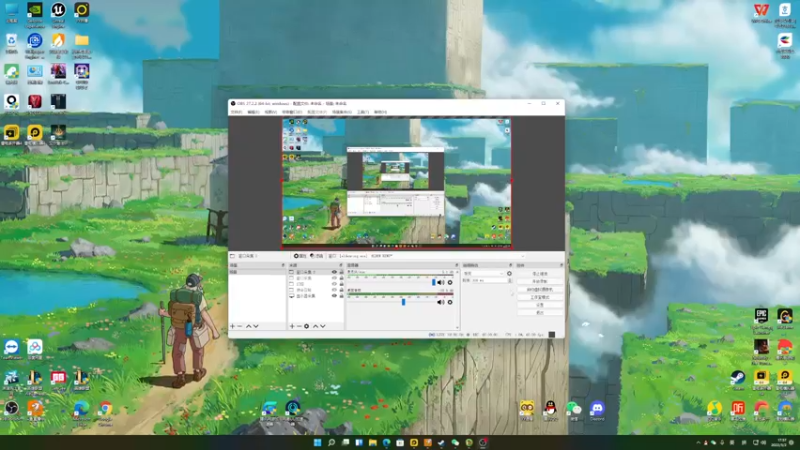Click the OBS preview canvas
Screen dimensions: 800x450
pyautogui.click(x=397, y=183)
